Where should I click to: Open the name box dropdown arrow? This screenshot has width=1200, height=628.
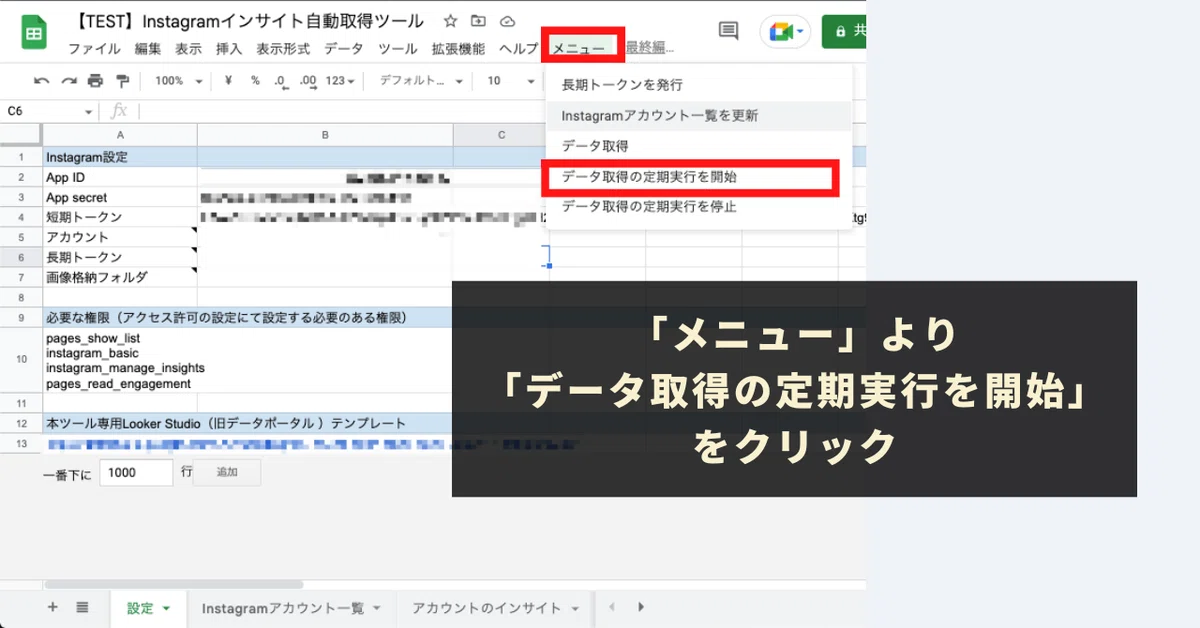[89, 111]
